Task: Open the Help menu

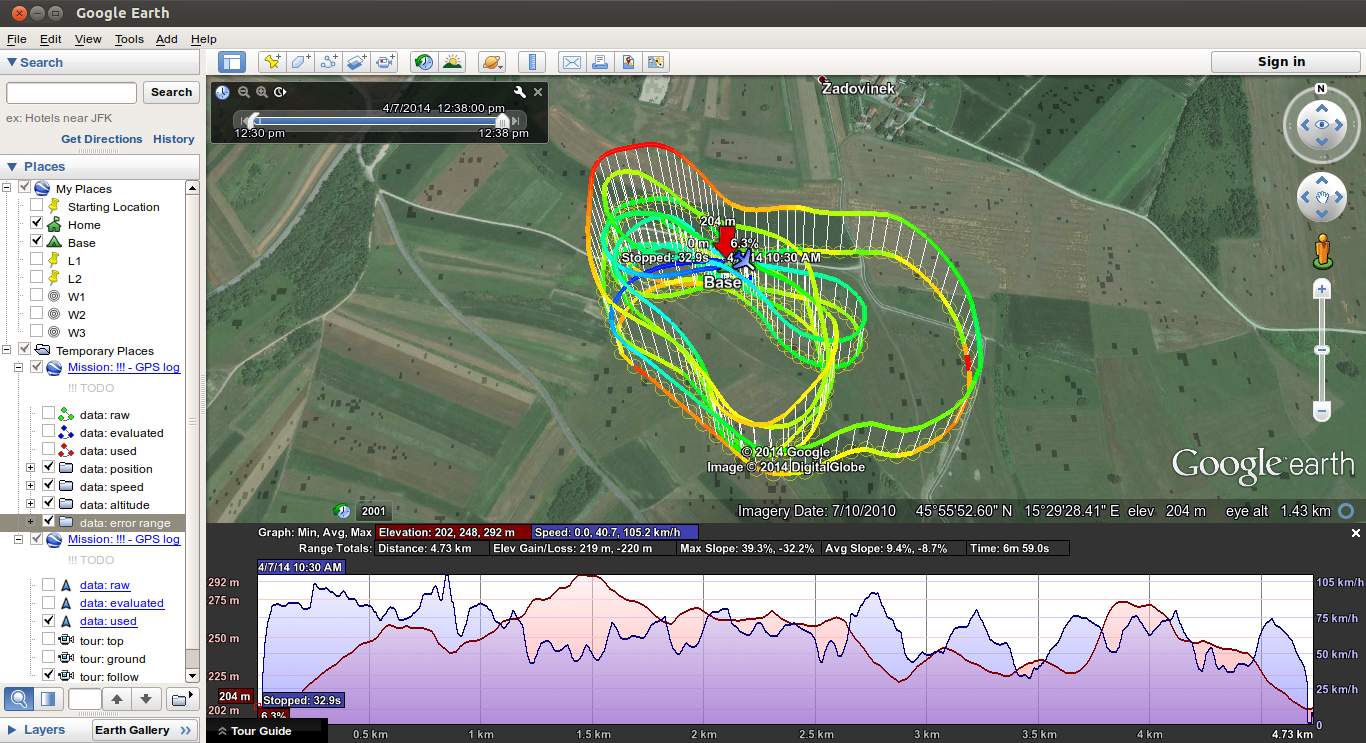Action: 203,39
